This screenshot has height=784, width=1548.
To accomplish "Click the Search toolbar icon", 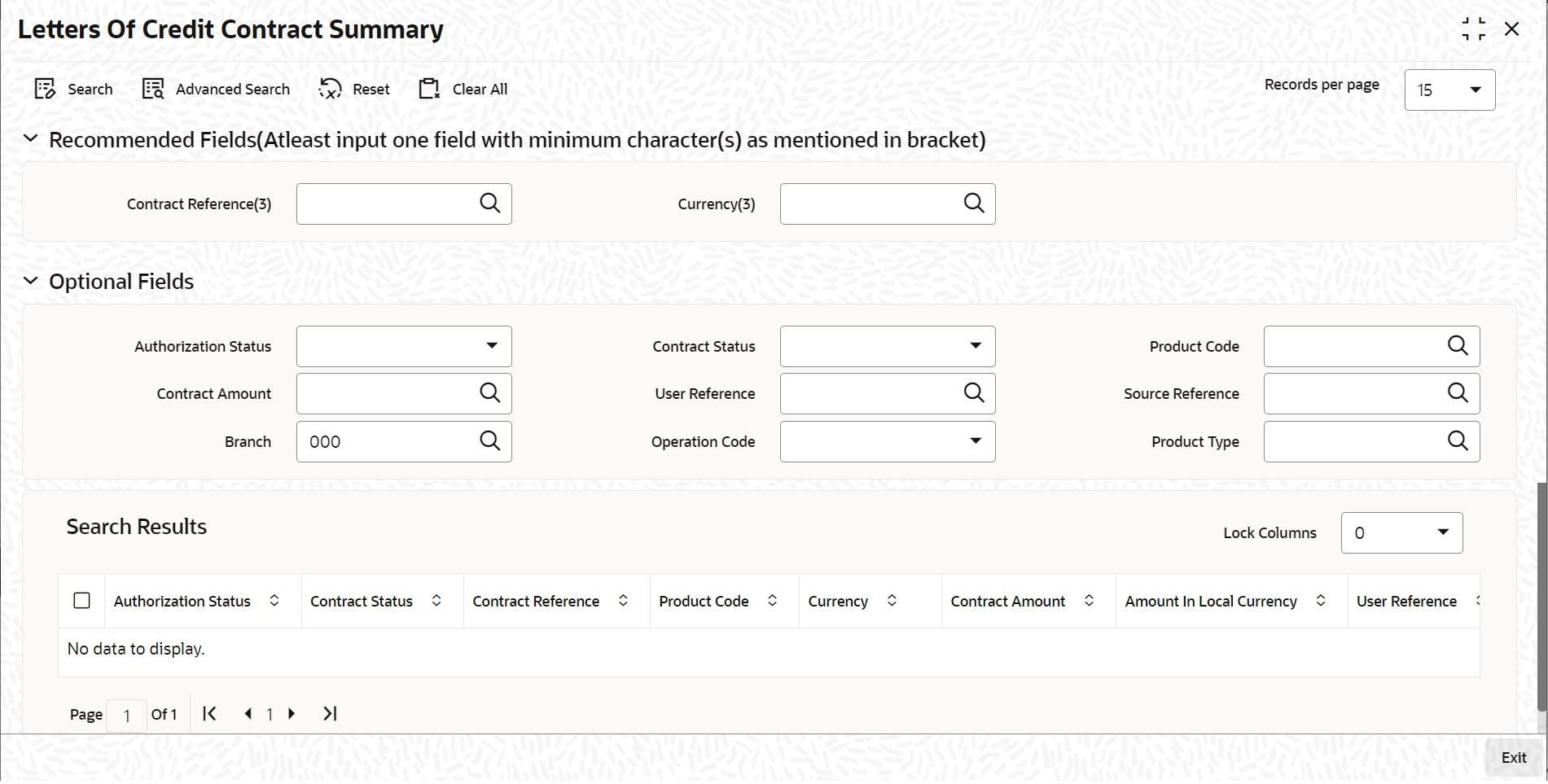I will click(x=45, y=90).
